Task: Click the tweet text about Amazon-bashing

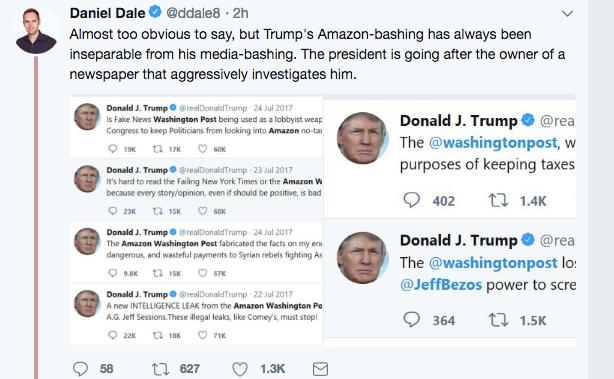Action: (317, 54)
